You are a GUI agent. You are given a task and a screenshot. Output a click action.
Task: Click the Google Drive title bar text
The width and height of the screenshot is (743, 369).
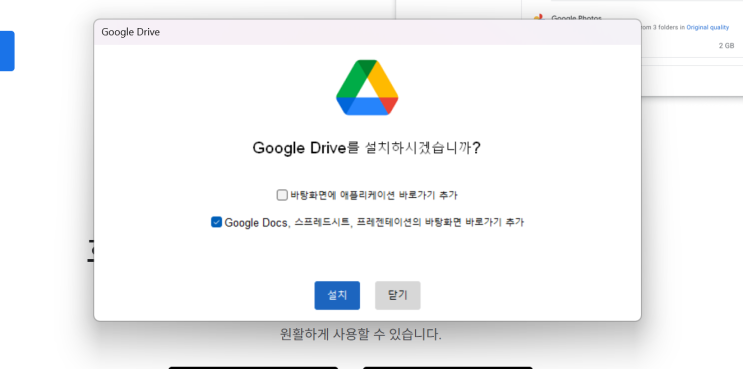point(130,32)
